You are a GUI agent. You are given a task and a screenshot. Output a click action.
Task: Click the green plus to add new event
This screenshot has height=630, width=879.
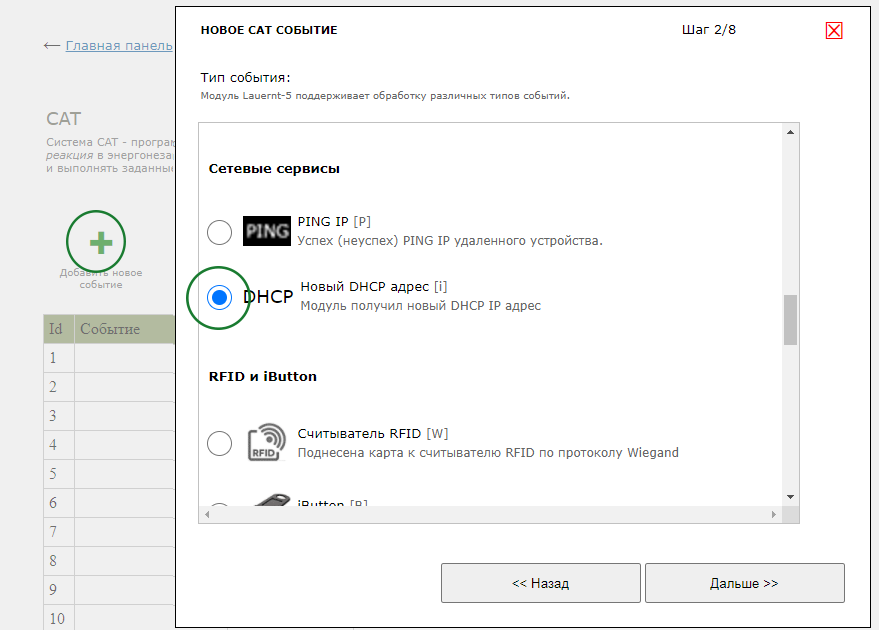[96, 241]
